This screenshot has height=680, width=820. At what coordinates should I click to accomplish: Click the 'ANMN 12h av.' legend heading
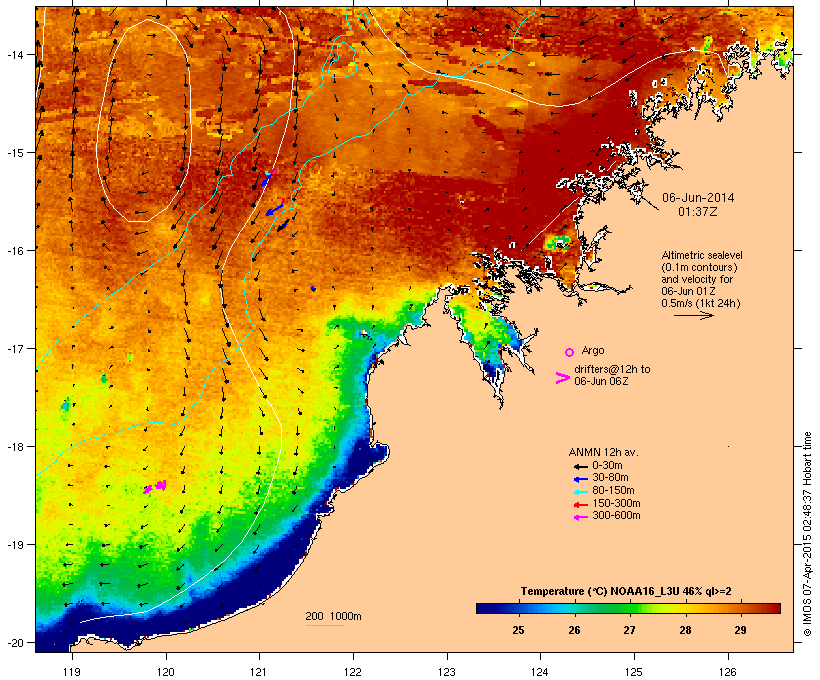click(603, 452)
